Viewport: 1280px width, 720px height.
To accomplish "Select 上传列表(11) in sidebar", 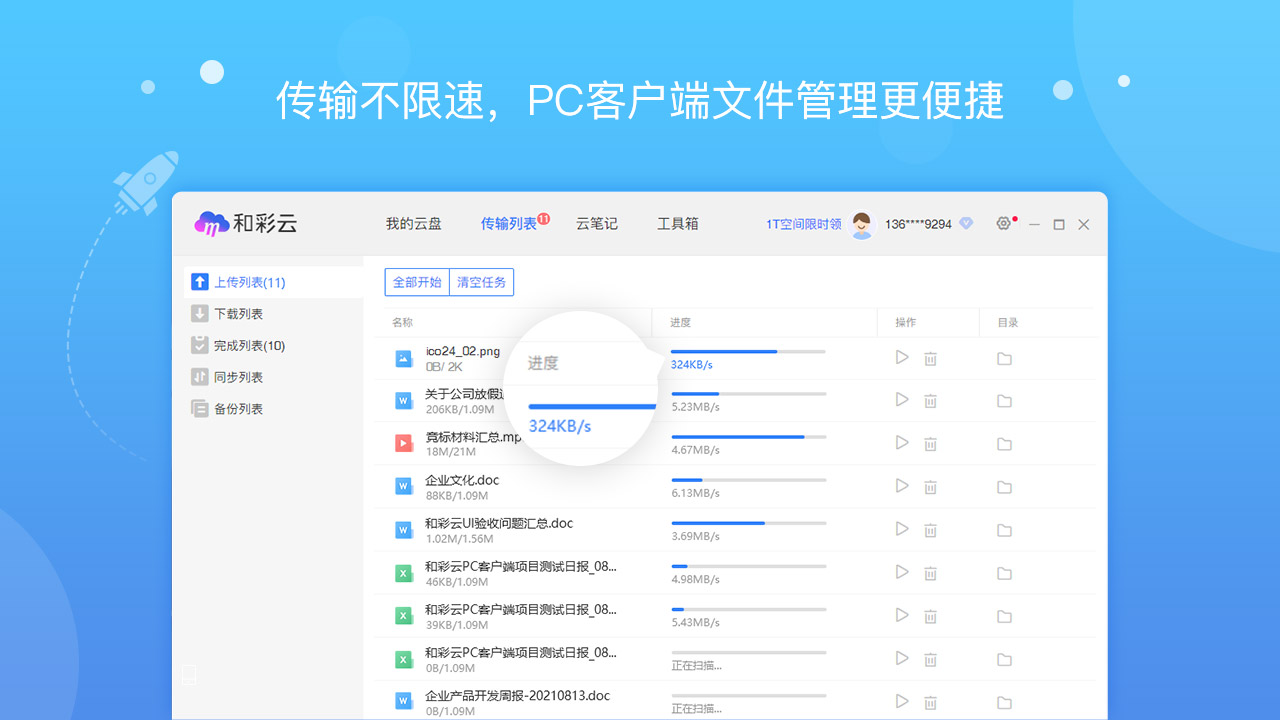I will pos(274,282).
